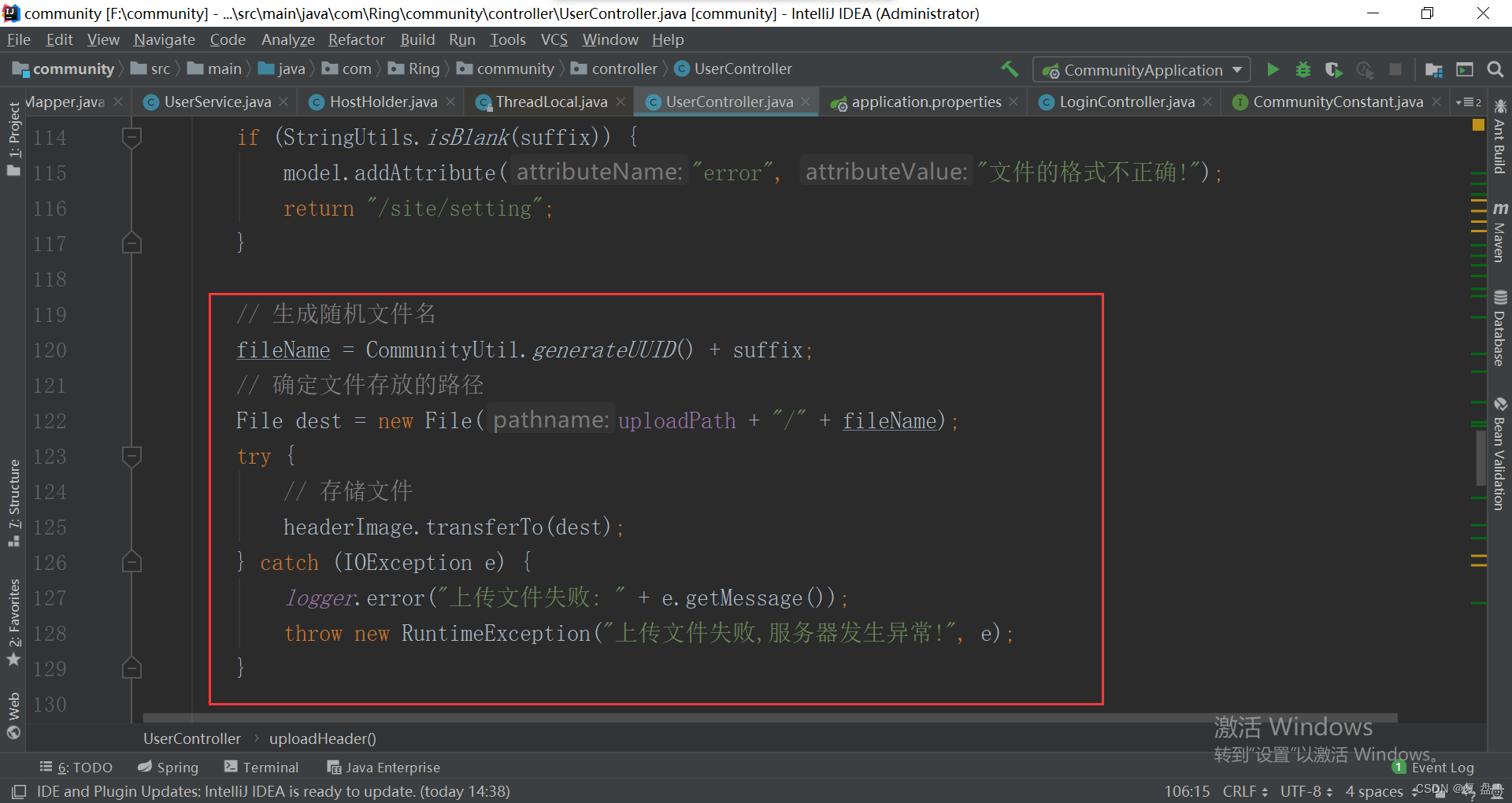1512x803 pixels.
Task: Open the Navigate menu
Action: [x=165, y=39]
